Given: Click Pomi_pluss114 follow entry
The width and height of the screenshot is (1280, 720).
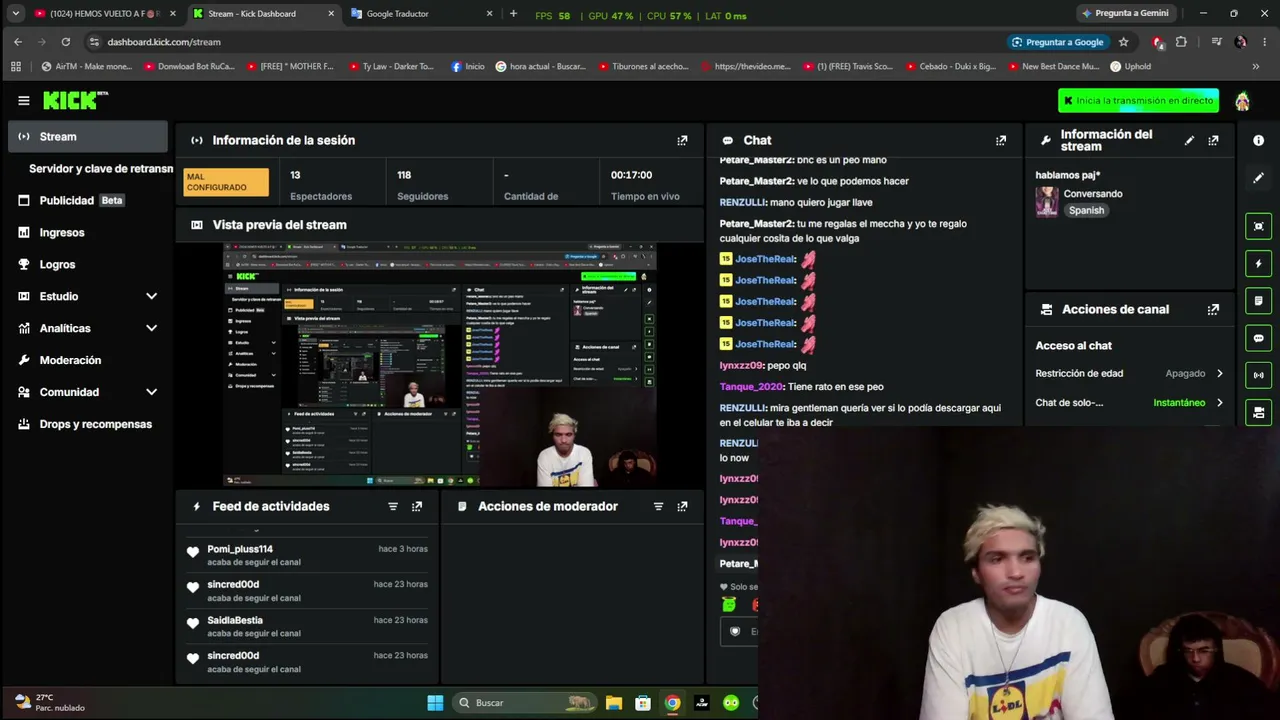Looking at the screenshot, I should click(307, 556).
